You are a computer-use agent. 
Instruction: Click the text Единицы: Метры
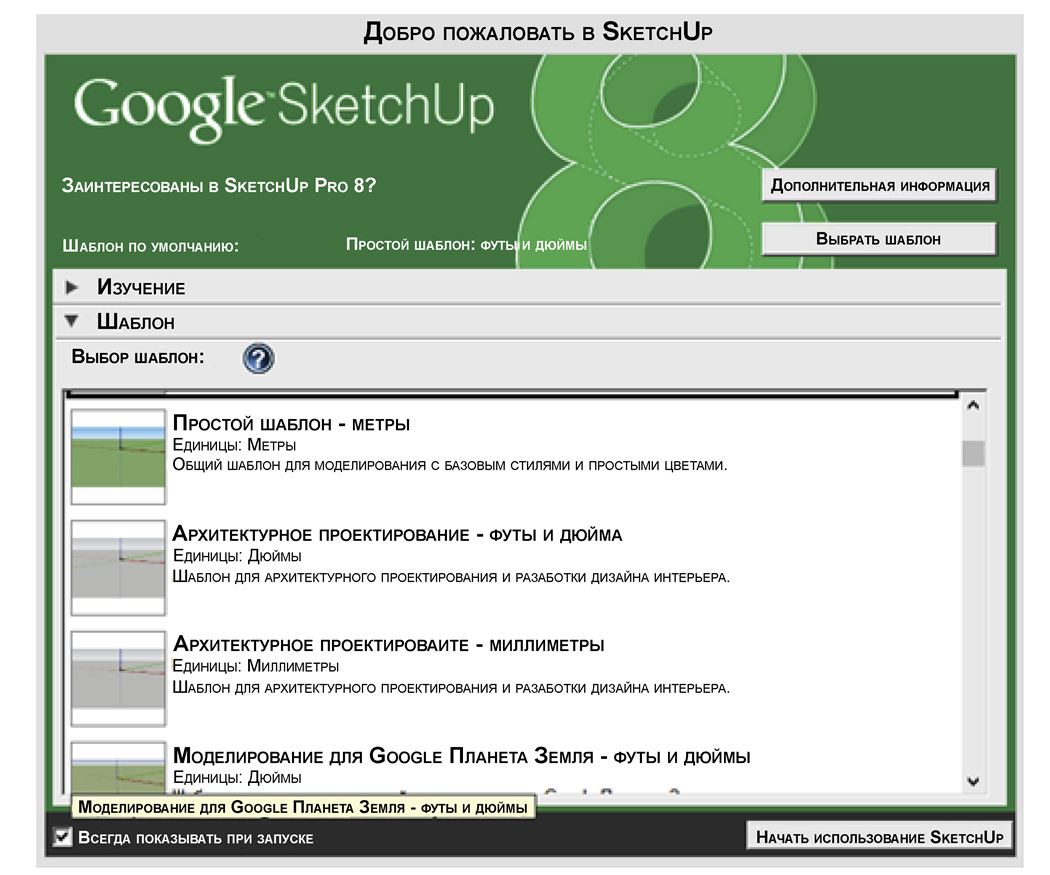[x=234, y=445]
